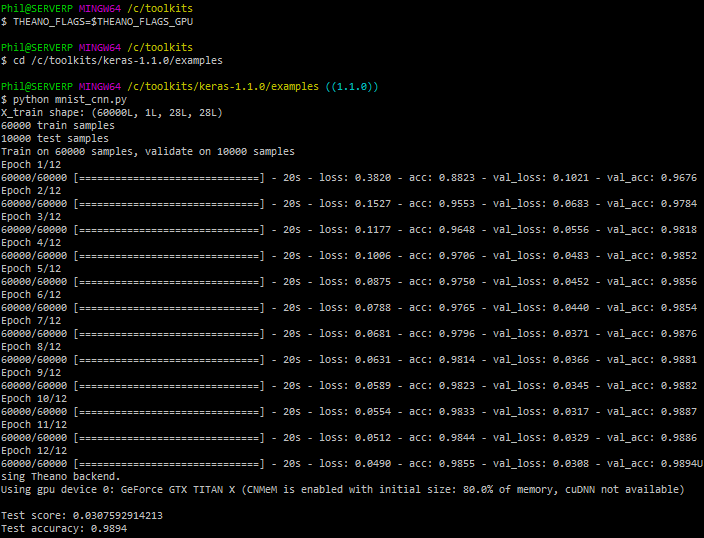
Task: Click the command 'python mnist_cnn.py'
Action: pos(70,100)
